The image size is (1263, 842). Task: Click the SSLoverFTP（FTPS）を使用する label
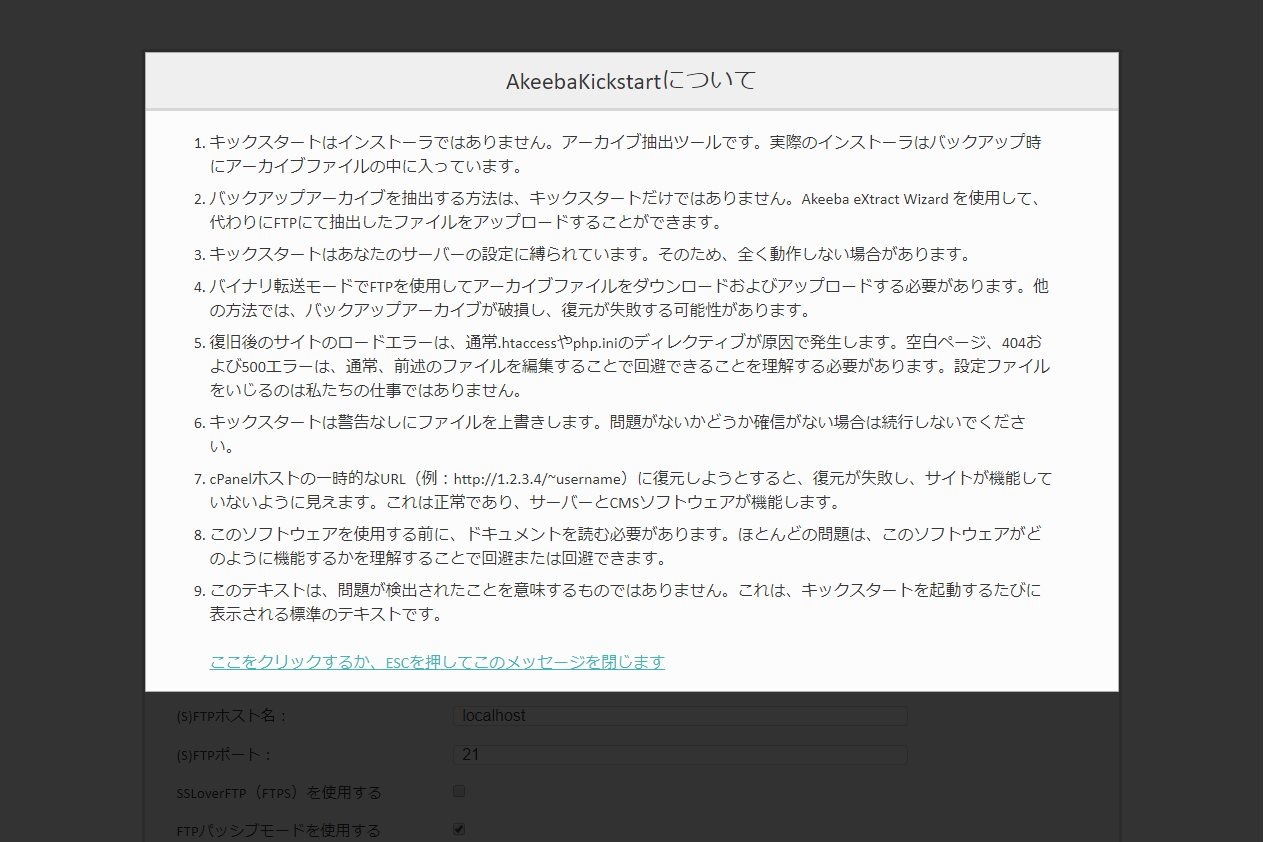(x=277, y=792)
